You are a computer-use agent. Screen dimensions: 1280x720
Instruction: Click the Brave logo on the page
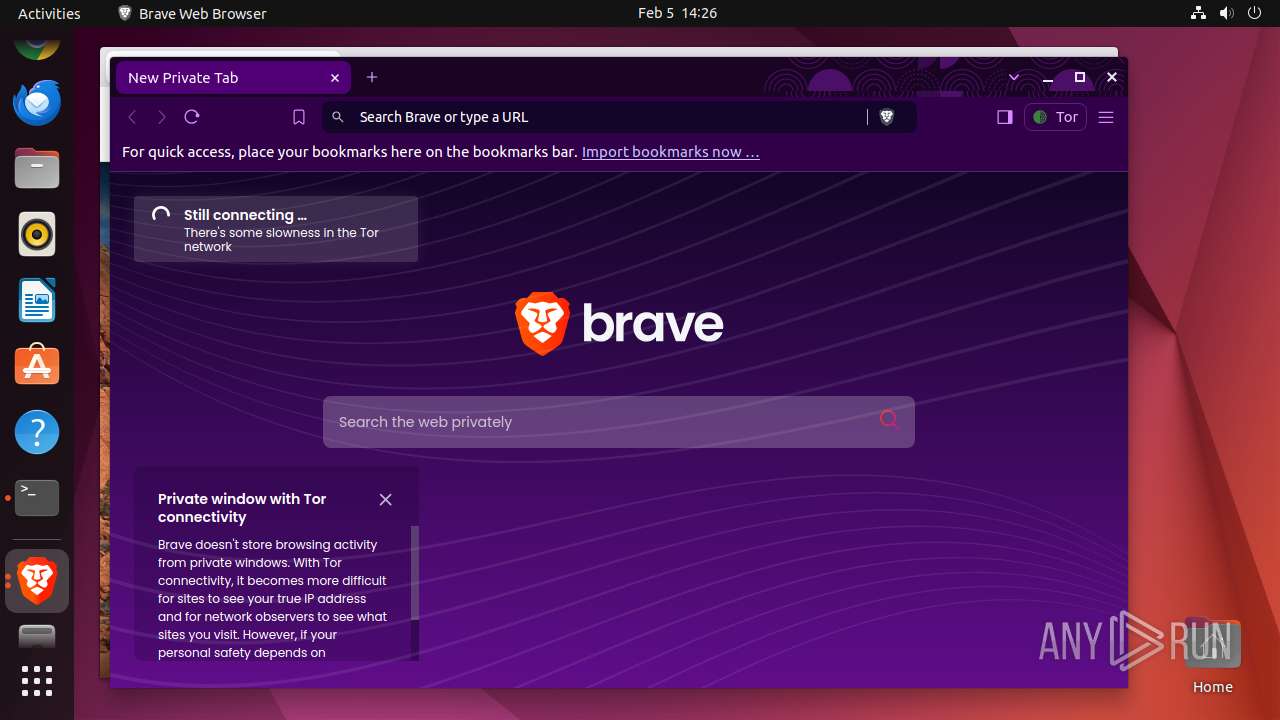click(619, 324)
